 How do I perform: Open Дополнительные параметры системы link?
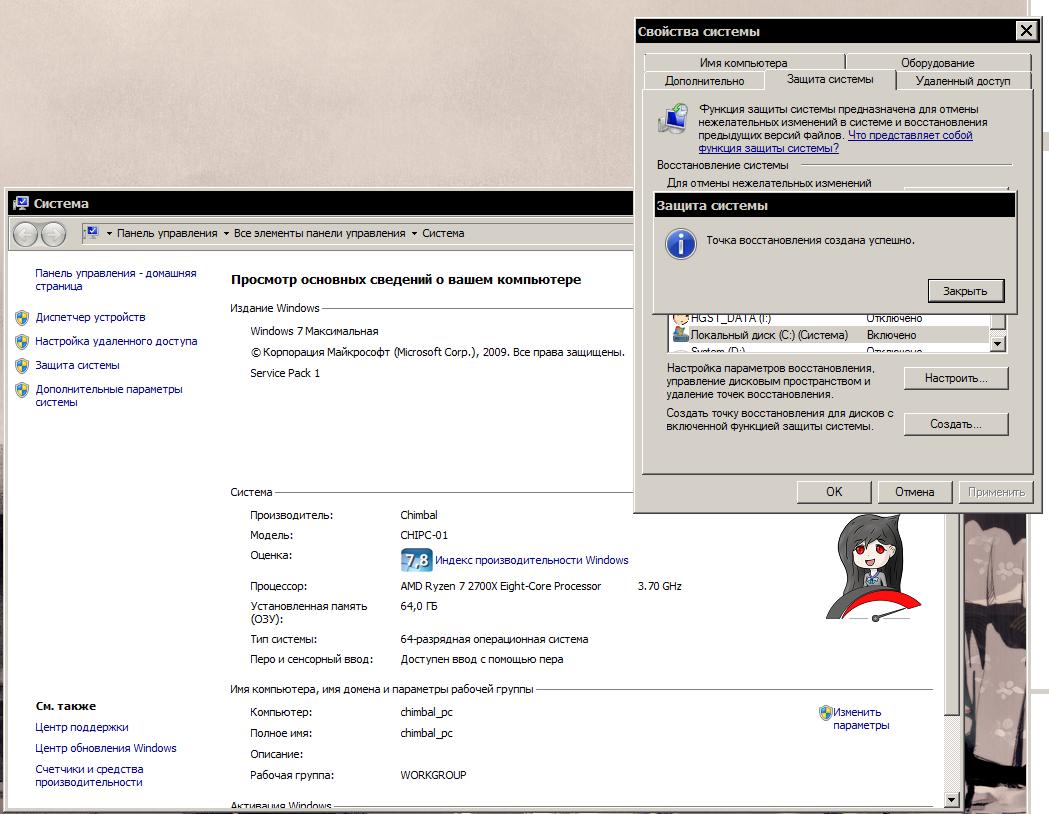coord(108,395)
